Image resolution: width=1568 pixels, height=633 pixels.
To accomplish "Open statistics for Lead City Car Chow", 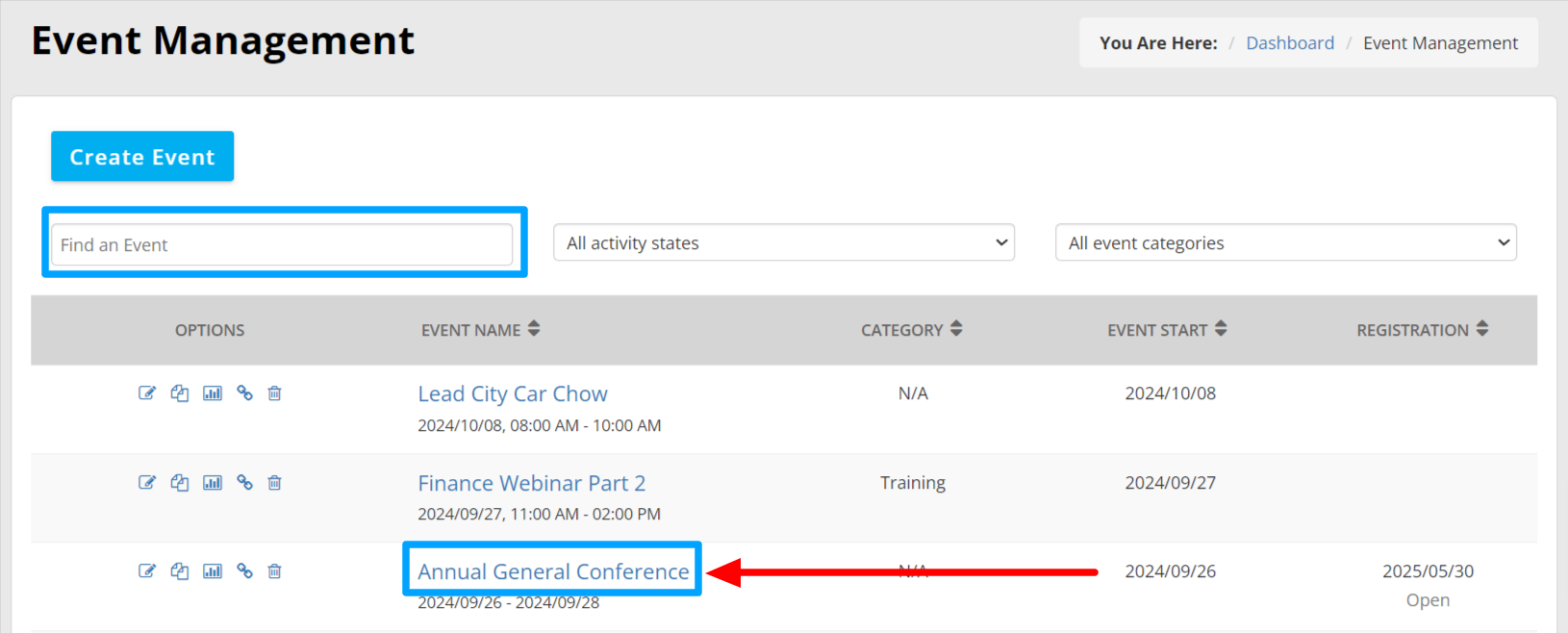I will (213, 392).
